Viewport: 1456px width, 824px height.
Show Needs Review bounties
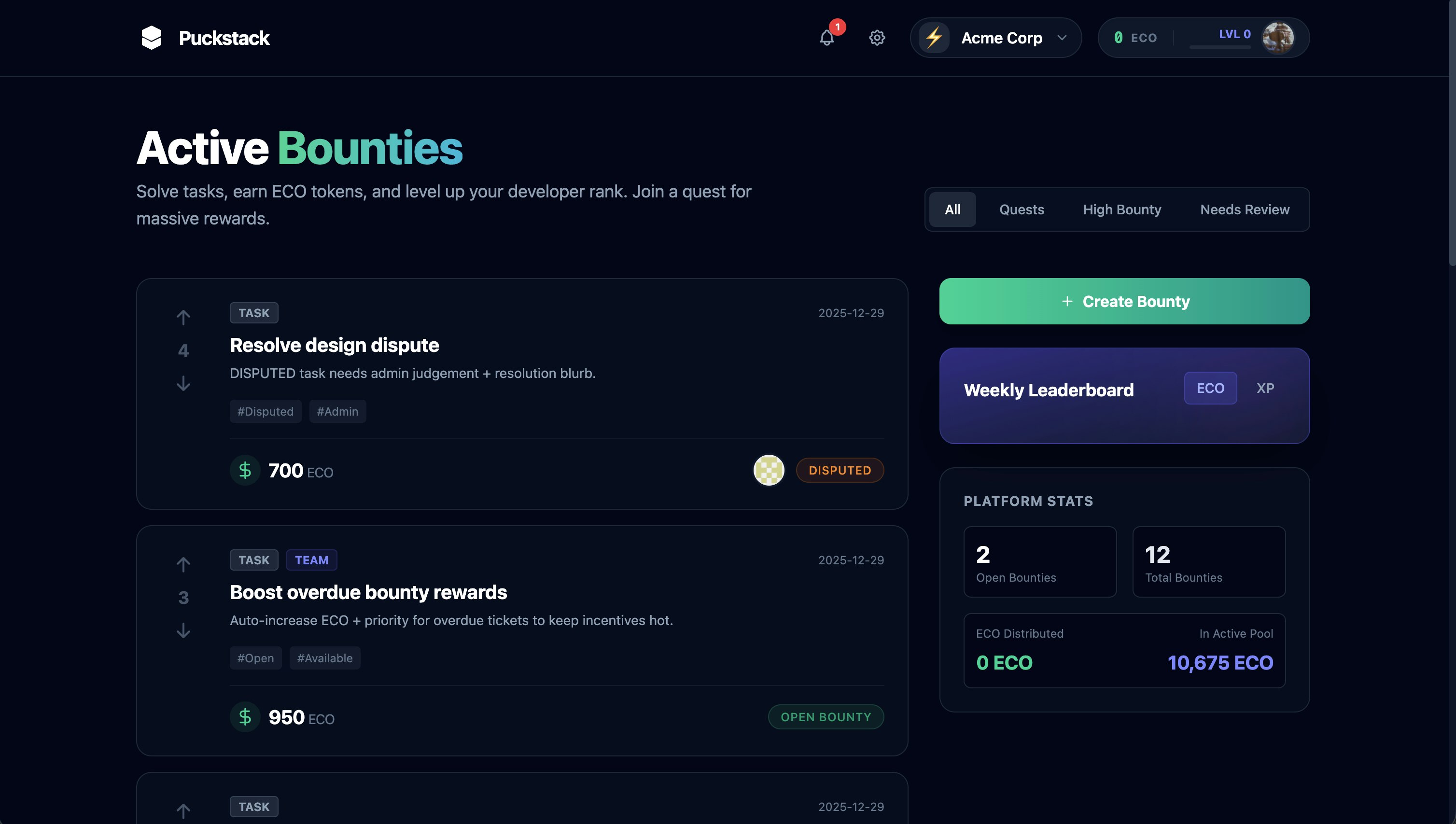pyautogui.click(x=1245, y=209)
